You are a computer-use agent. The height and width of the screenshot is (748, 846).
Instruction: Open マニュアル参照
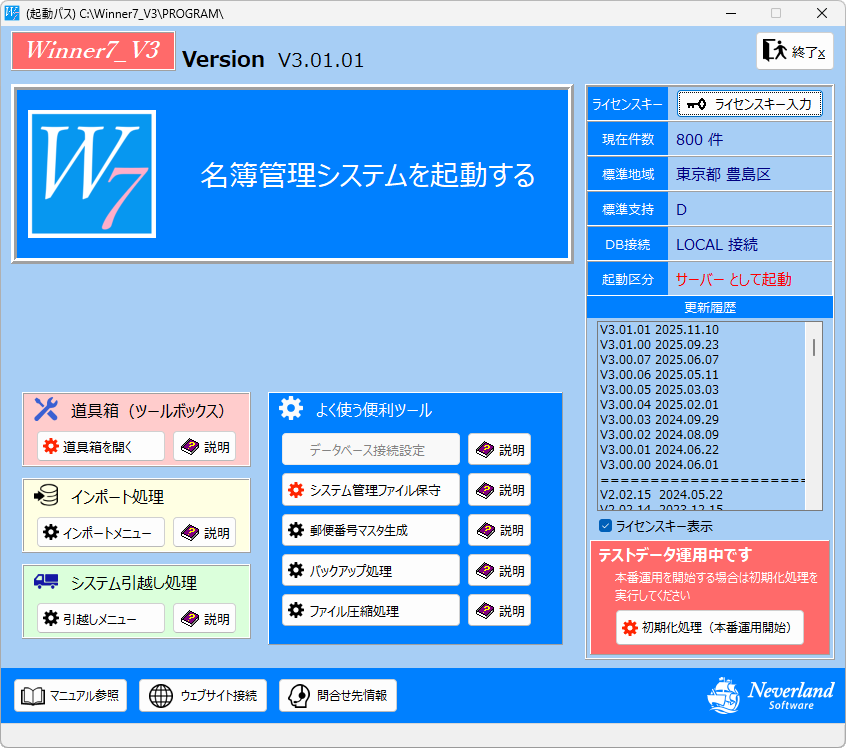coord(71,695)
